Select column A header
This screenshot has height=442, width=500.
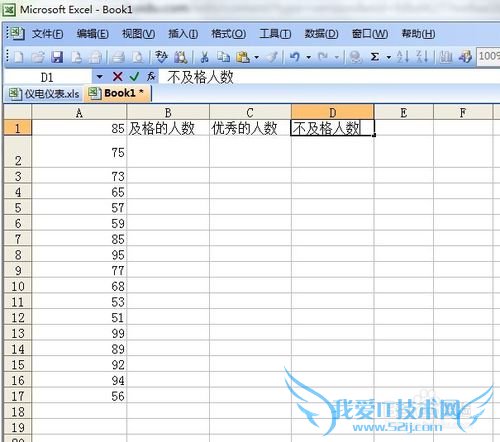pyautogui.click(x=79, y=112)
